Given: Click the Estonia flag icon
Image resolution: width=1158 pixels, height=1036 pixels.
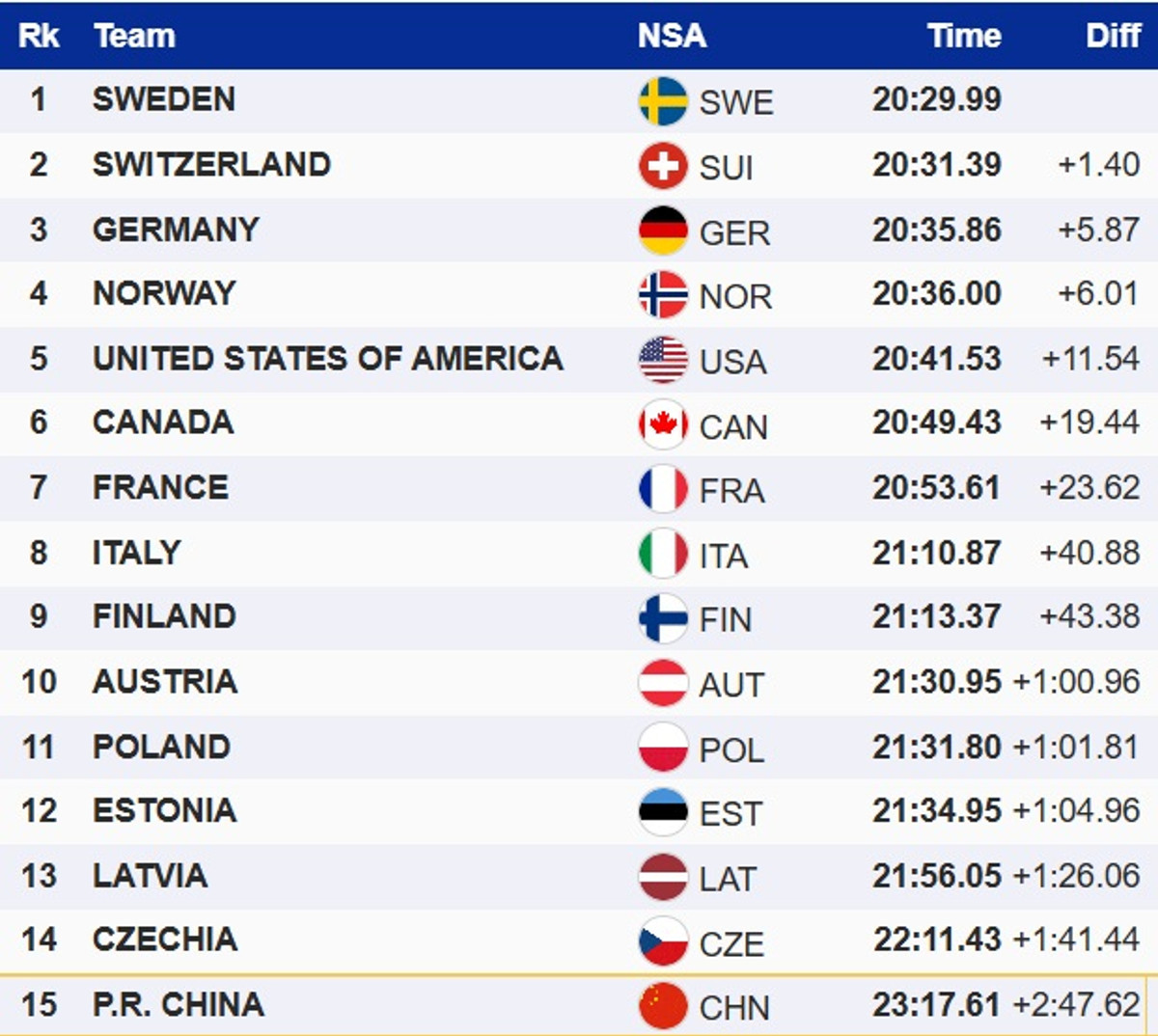Looking at the screenshot, I should tap(663, 812).
